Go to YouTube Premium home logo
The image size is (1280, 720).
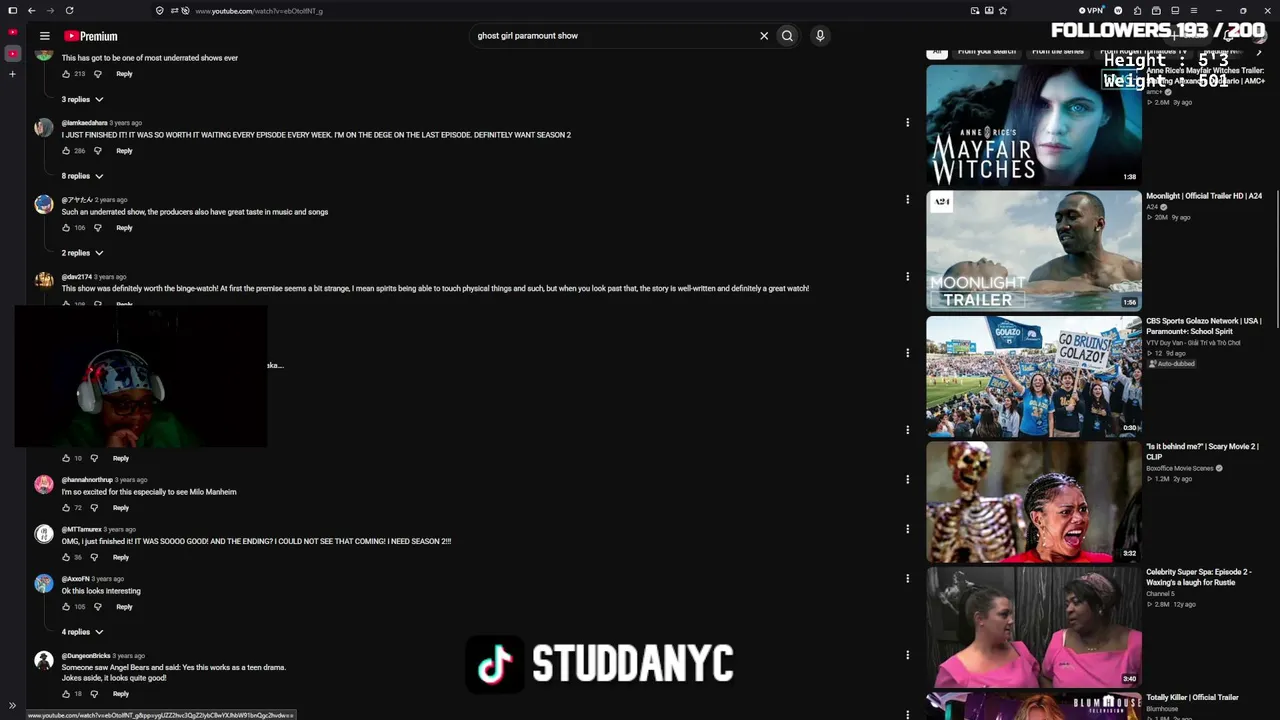pyautogui.click(x=91, y=36)
